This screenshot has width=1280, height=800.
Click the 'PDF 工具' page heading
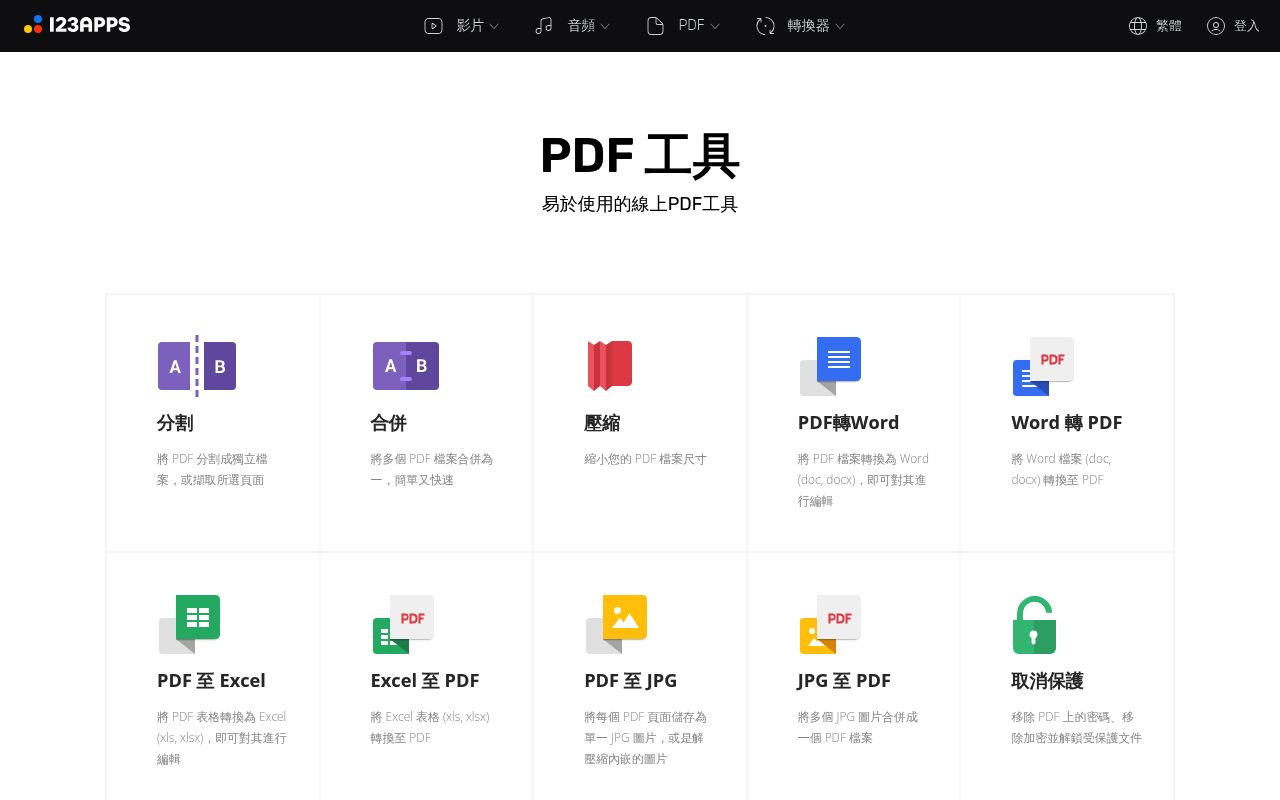coord(640,156)
